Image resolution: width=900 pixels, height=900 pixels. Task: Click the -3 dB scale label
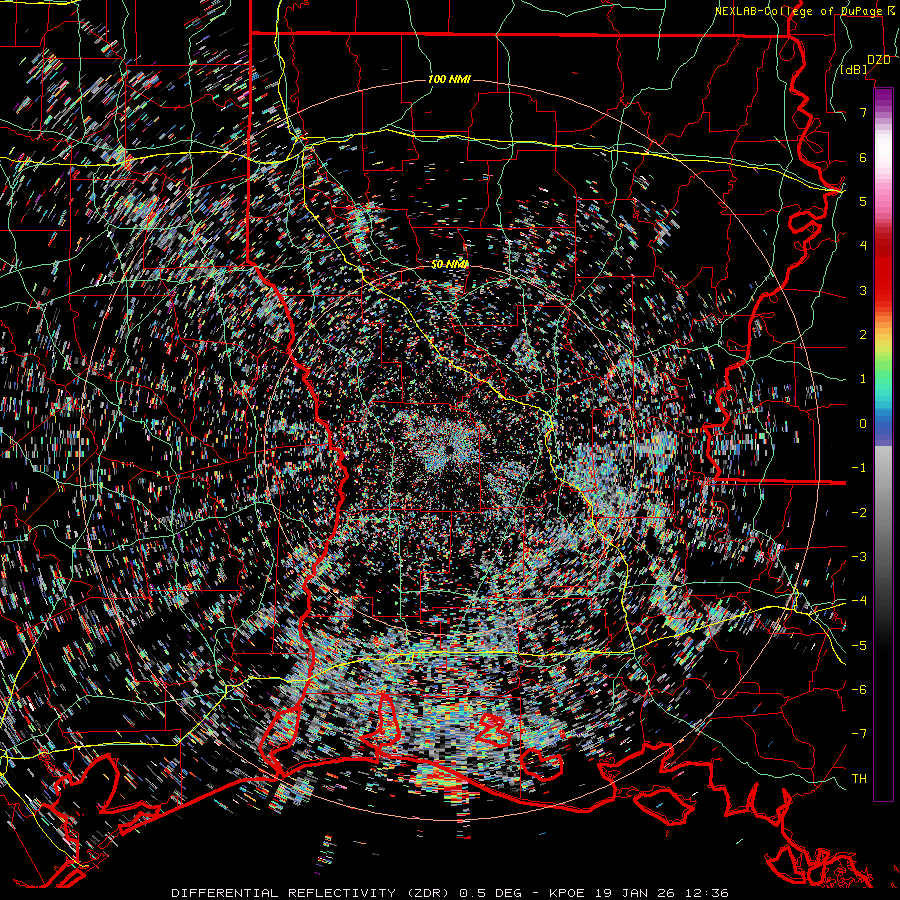pos(859,557)
